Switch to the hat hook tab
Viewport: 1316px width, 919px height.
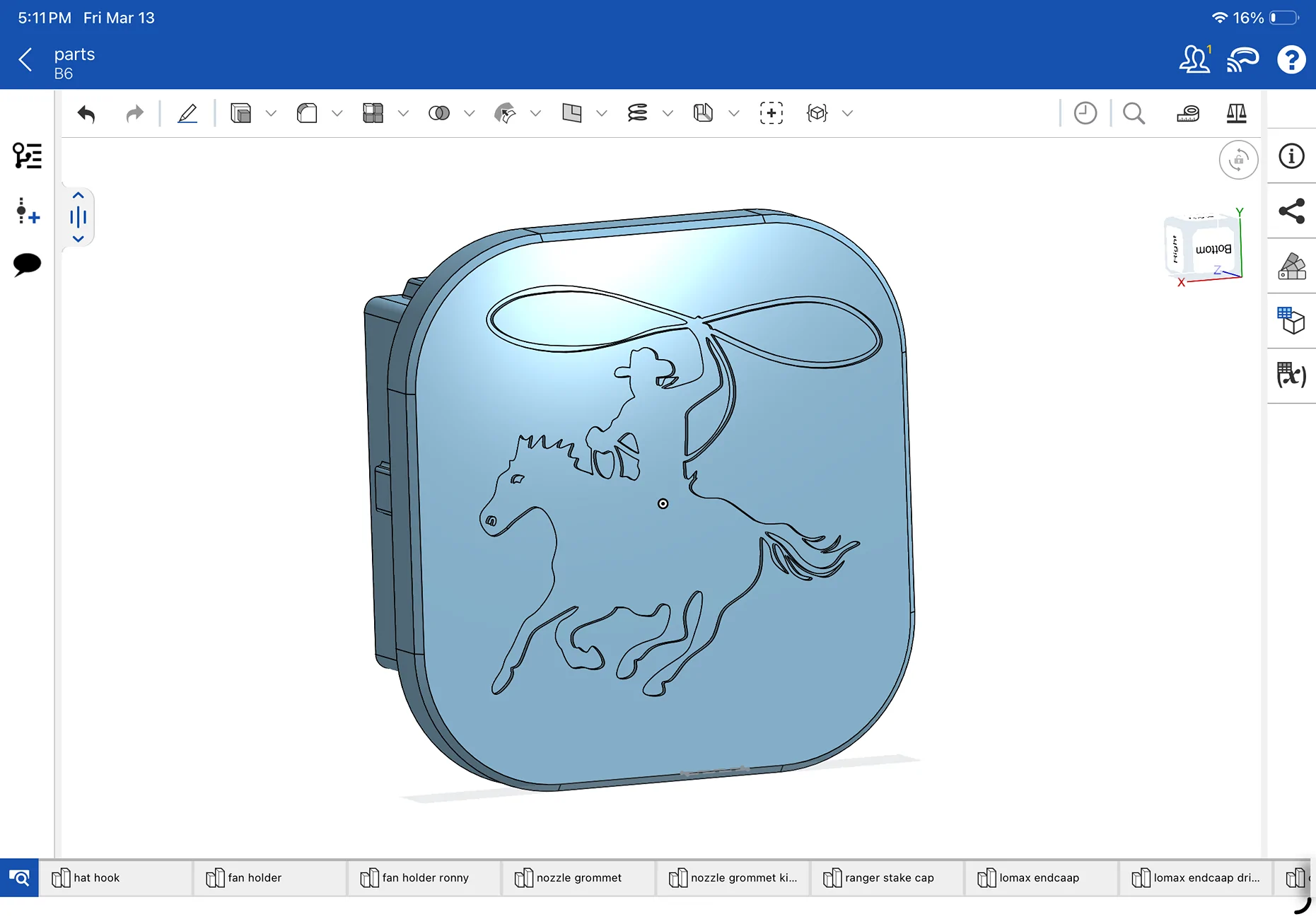click(115, 878)
